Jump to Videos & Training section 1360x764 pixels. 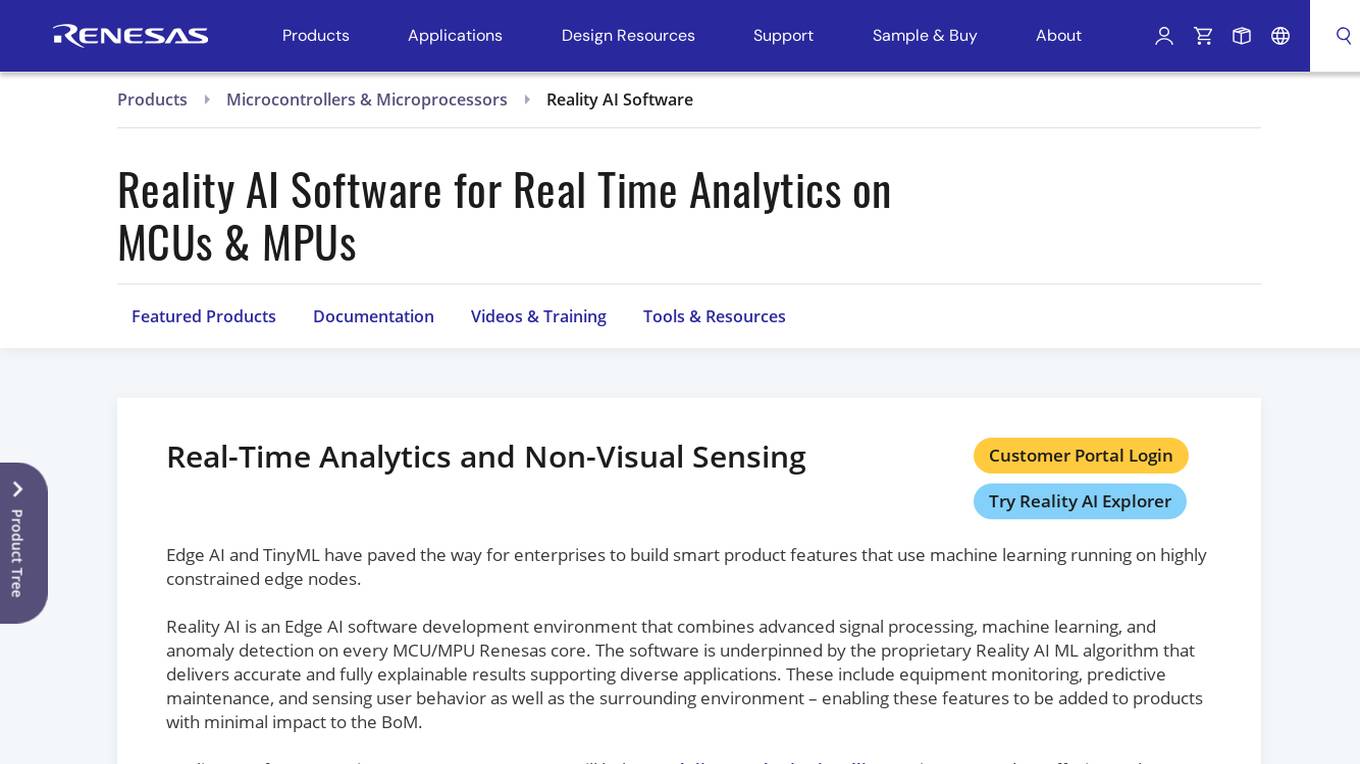coord(538,316)
